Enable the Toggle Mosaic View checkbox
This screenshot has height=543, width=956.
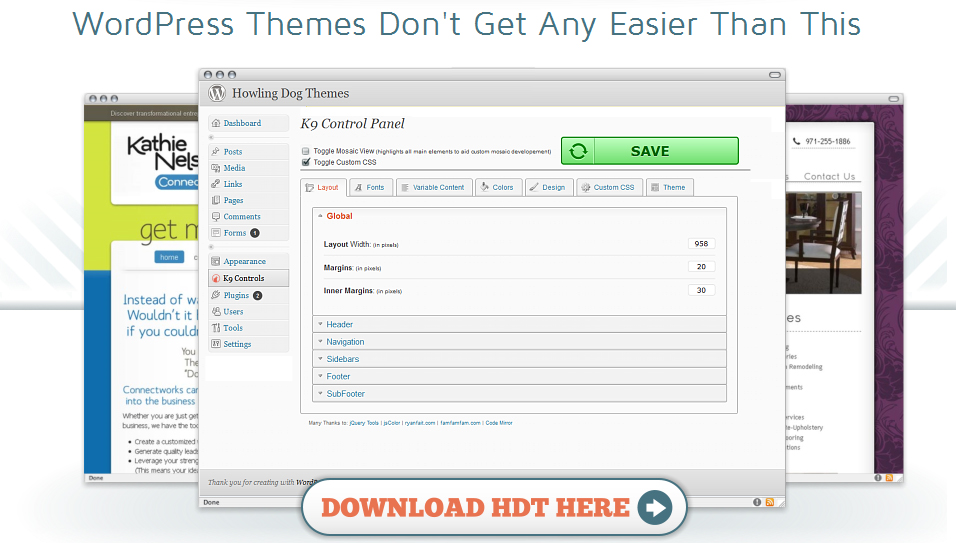point(305,151)
